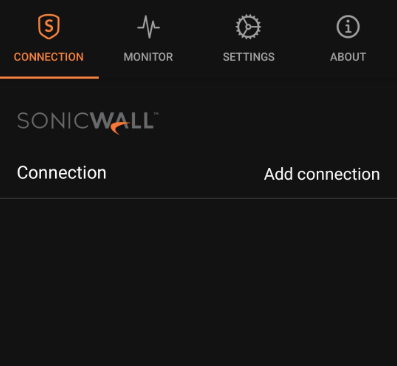The height and width of the screenshot is (366, 397).
Task: Open the About info circle icon
Action: (x=348, y=27)
